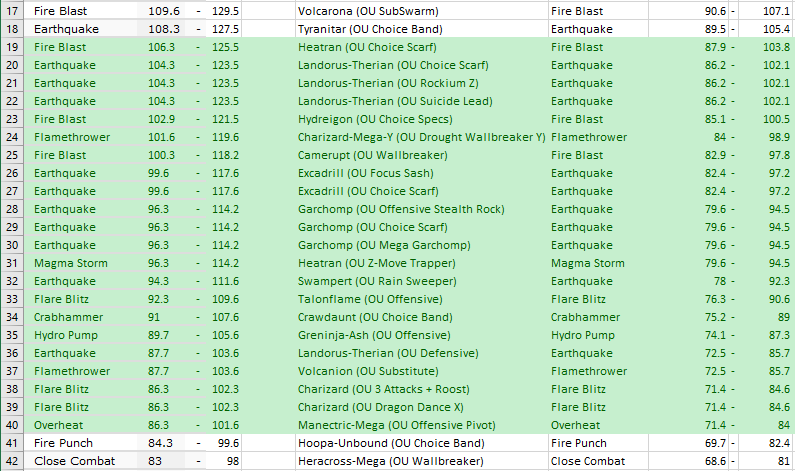Select the row 25 header
795x471 pixels.
13,155
